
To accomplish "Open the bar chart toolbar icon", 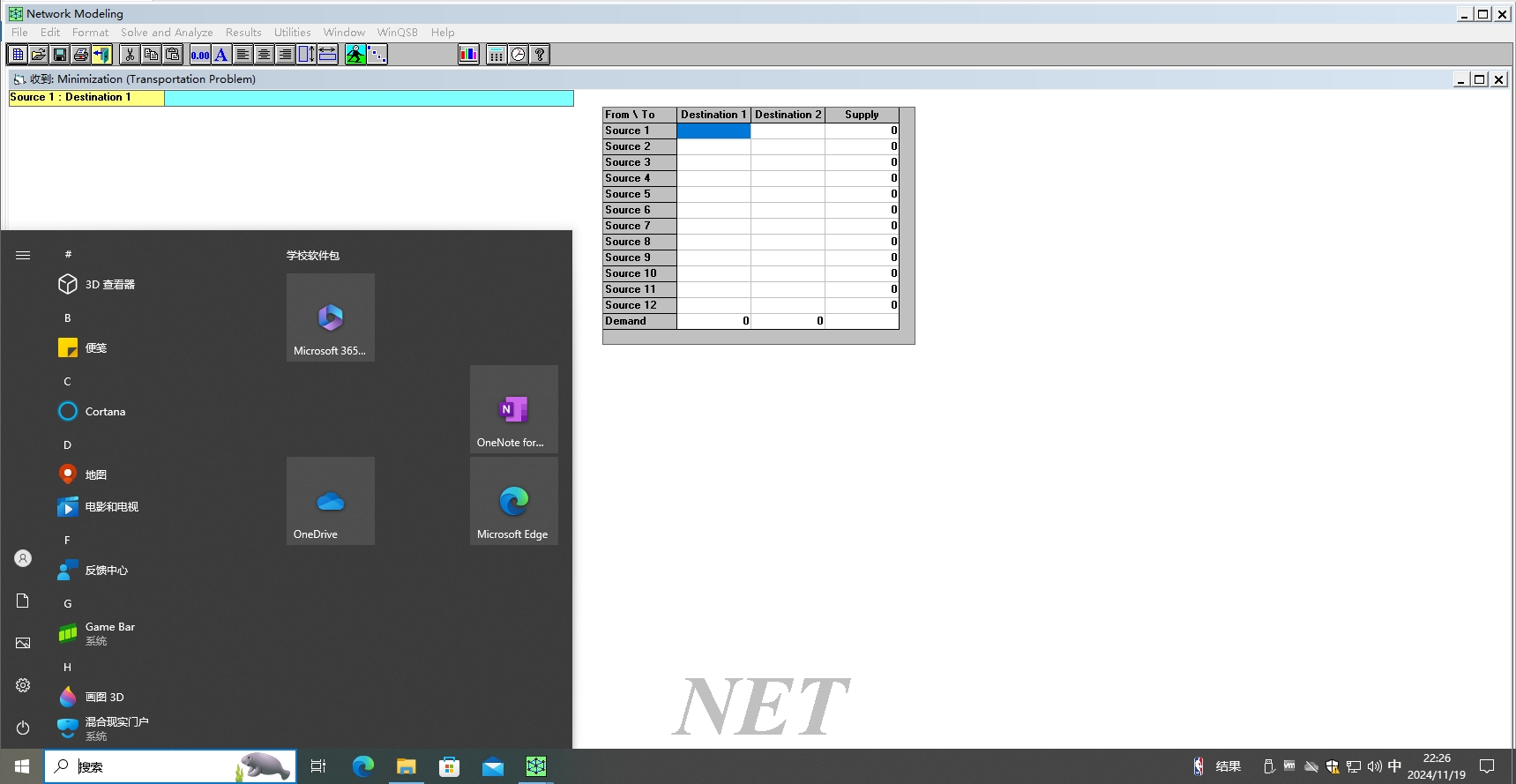I will pos(468,55).
